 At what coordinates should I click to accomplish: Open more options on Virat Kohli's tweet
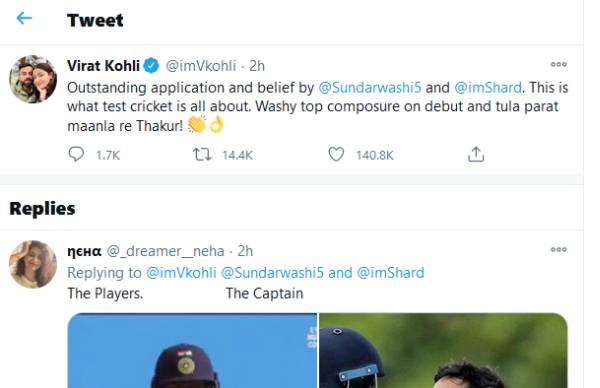click(x=558, y=64)
